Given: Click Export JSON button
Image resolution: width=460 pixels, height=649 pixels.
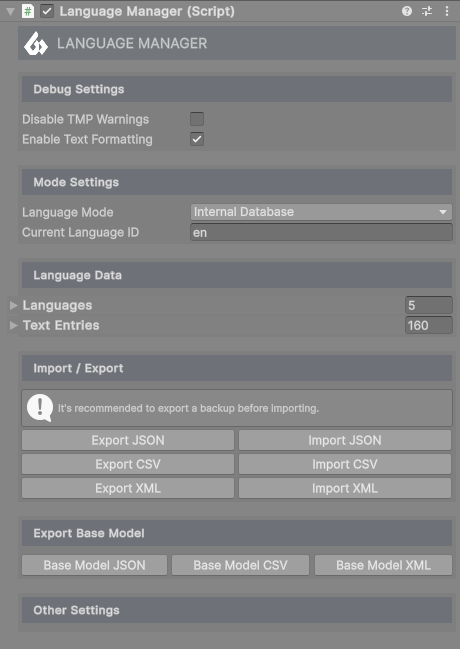Looking at the screenshot, I should click(x=128, y=440).
